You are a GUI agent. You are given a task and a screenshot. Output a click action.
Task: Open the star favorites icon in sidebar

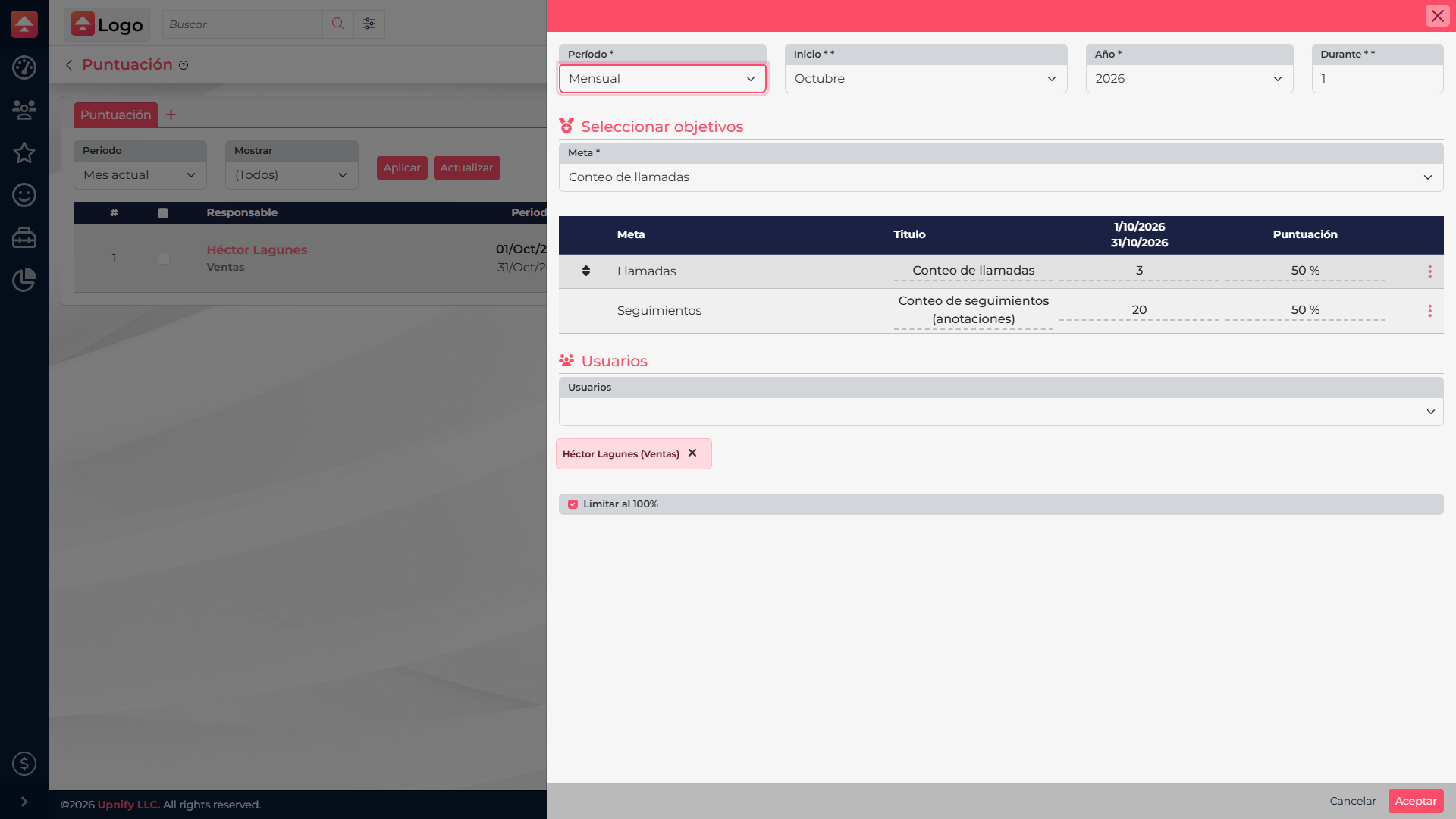tap(24, 152)
